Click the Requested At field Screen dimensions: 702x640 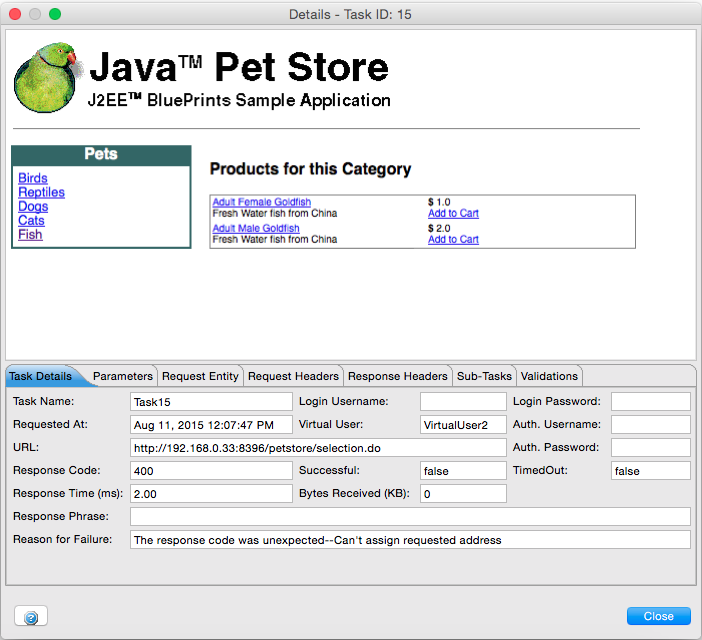(x=211, y=425)
